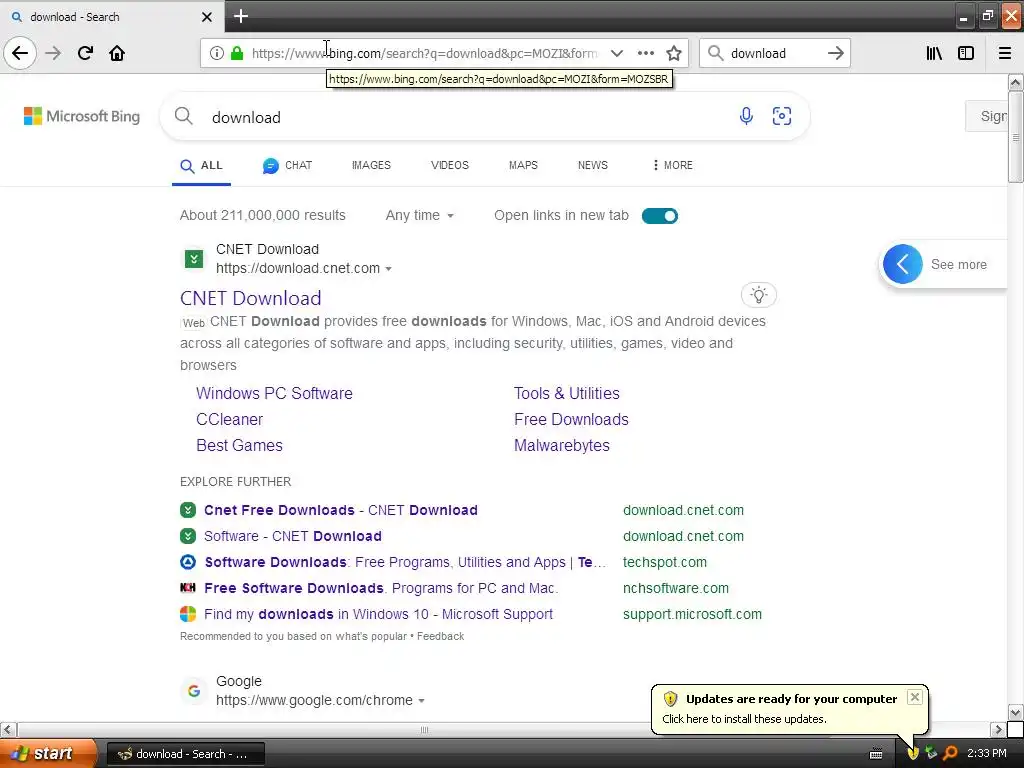Click the orange magnifier tray icon
Image resolution: width=1024 pixels, height=768 pixels.
pyautogui.click(x=950, y=753)
